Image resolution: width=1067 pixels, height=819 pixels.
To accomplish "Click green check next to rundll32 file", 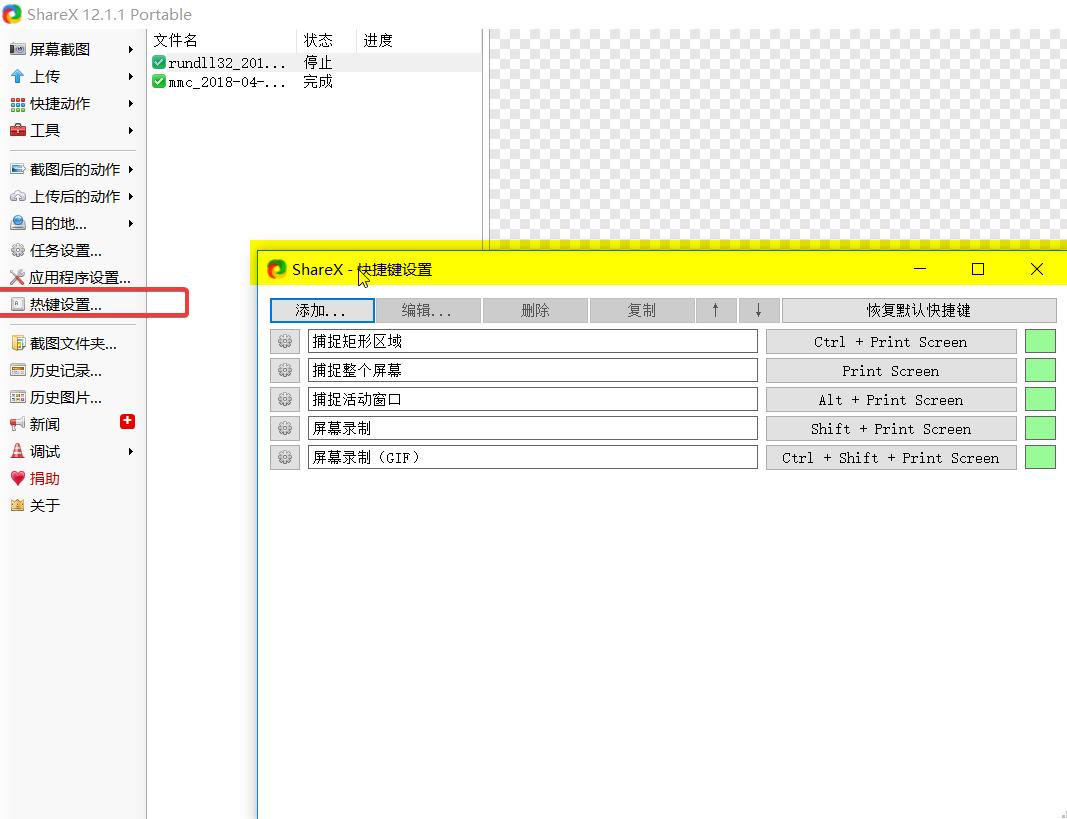I will (159, 63).
